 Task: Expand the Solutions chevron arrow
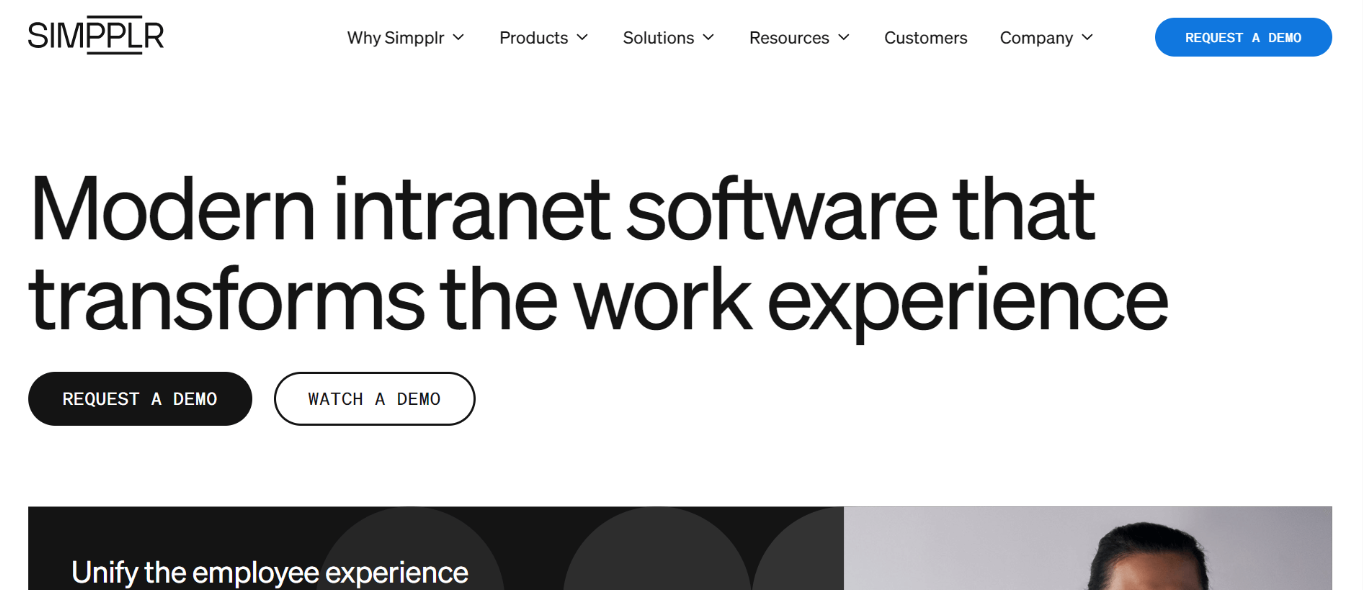click(x=708, y=37)
